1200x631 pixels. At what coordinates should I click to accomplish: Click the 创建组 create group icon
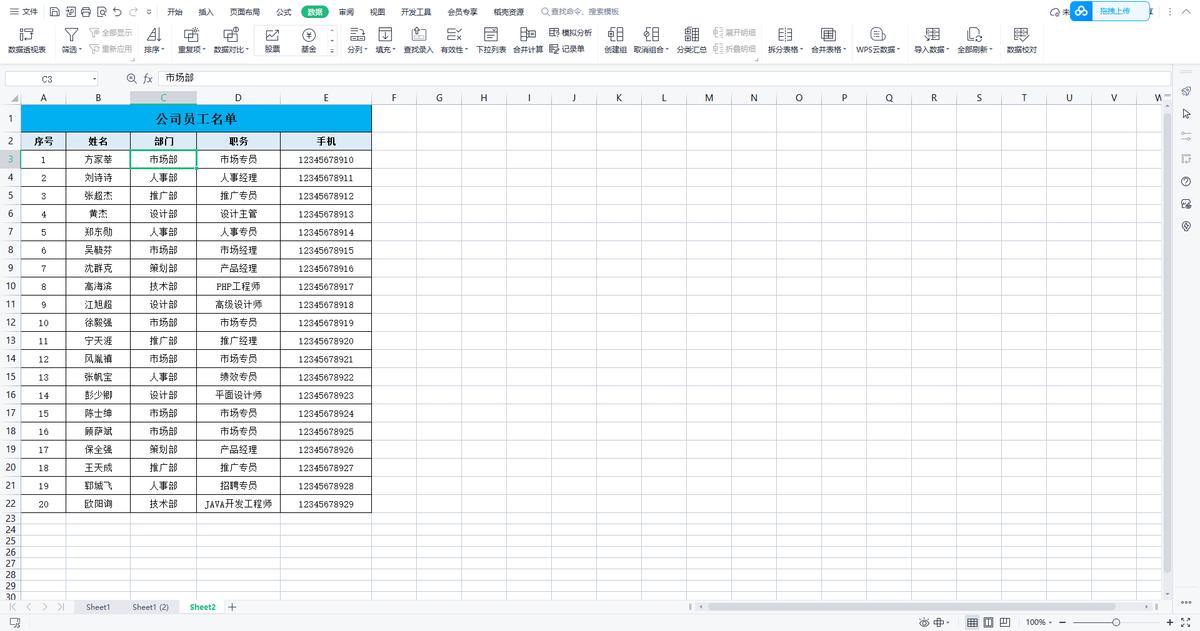615,40
